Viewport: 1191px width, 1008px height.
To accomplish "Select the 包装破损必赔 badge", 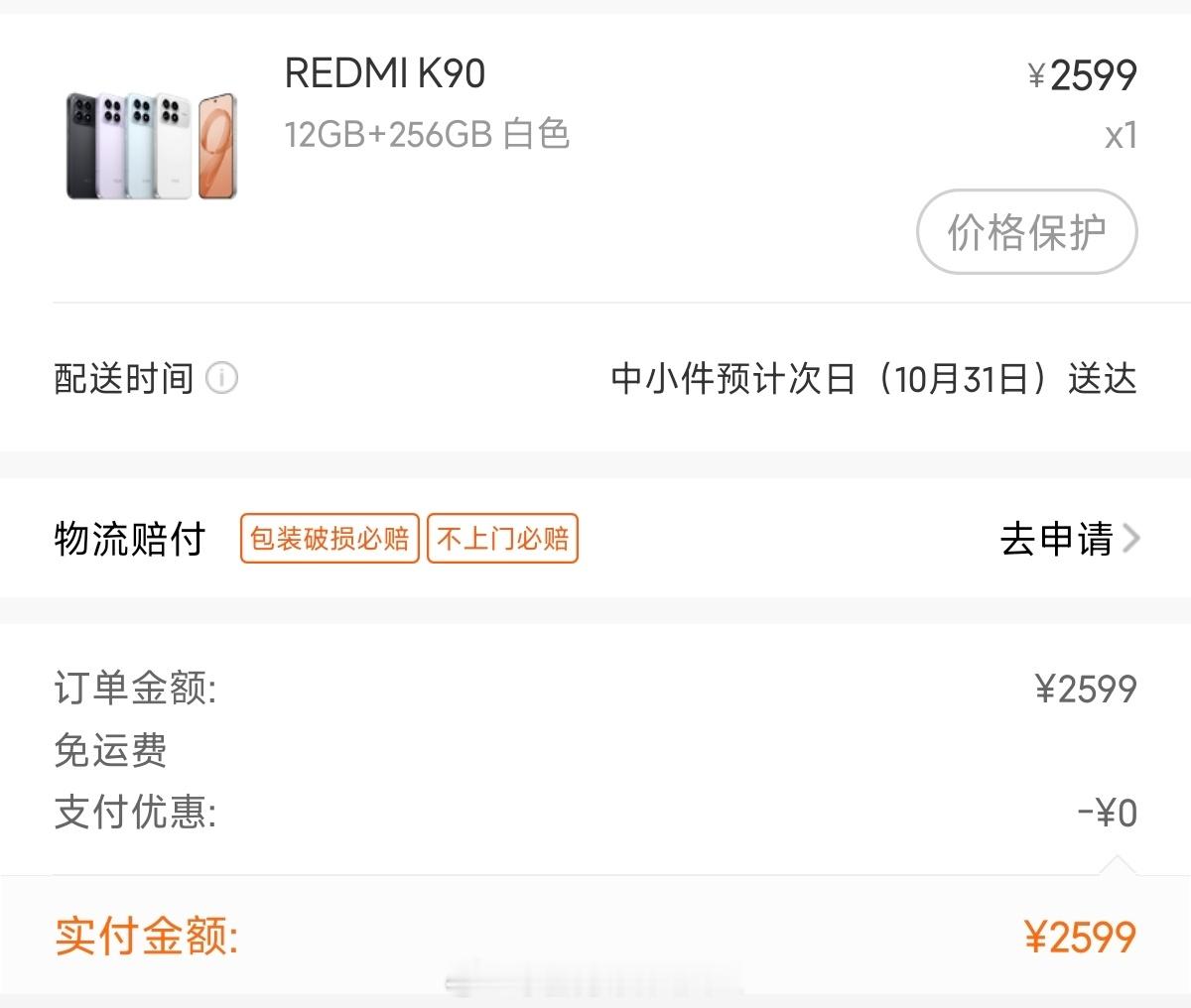I will click(x=329, y=539).
